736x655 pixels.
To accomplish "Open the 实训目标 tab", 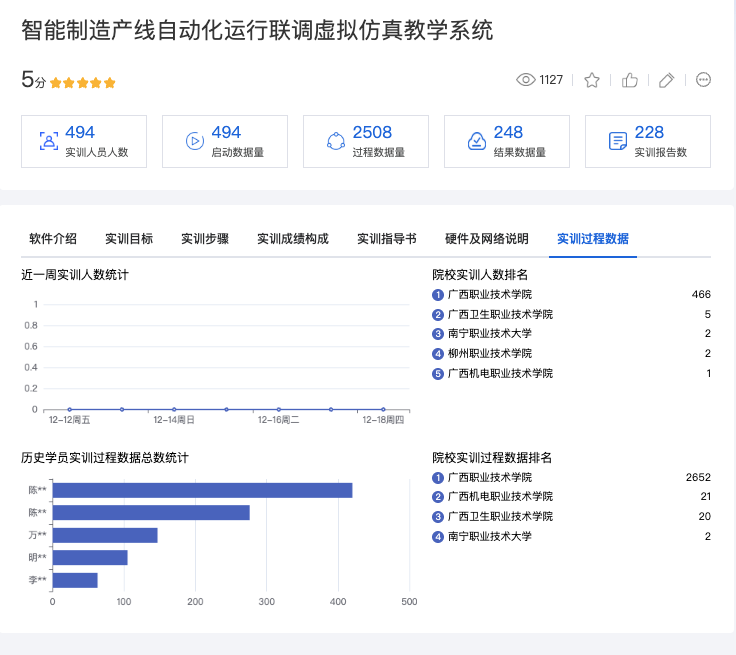I will pos(129,239).
